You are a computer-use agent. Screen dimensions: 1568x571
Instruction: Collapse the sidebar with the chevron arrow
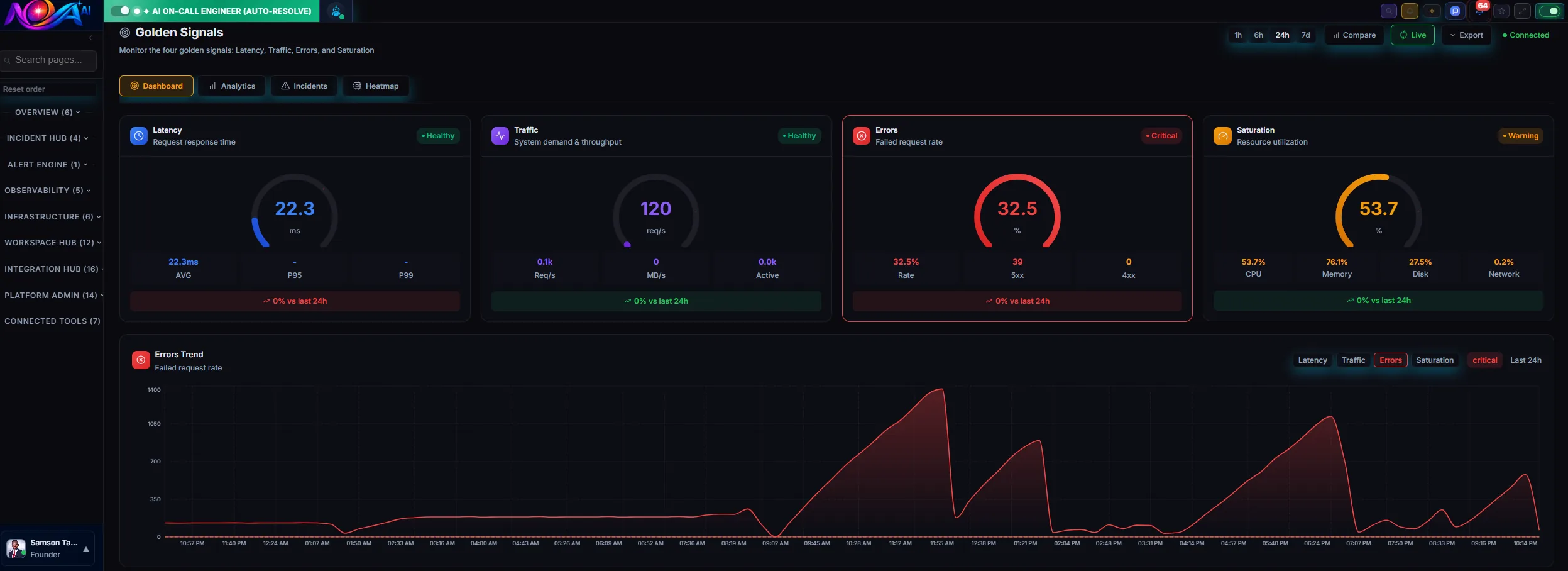90,38
